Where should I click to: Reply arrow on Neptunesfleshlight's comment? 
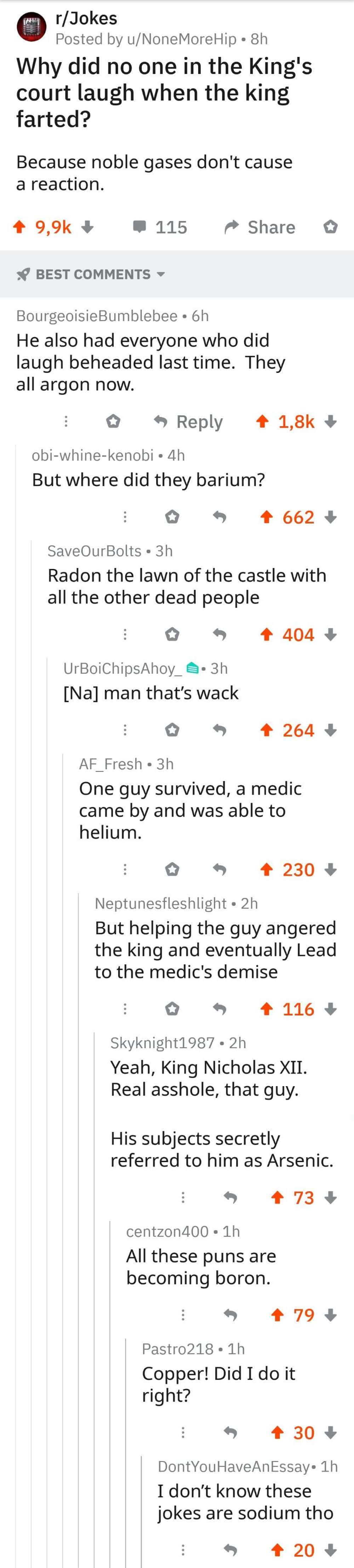tap(220, 1009)
